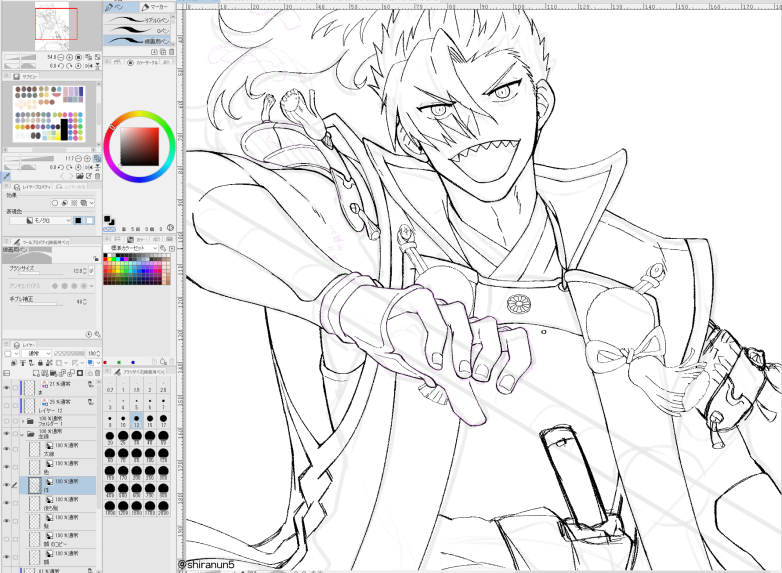Screen dimensions: 782x573
Task: Zoom in within the Sub View panel
Action: pos(87,159)
